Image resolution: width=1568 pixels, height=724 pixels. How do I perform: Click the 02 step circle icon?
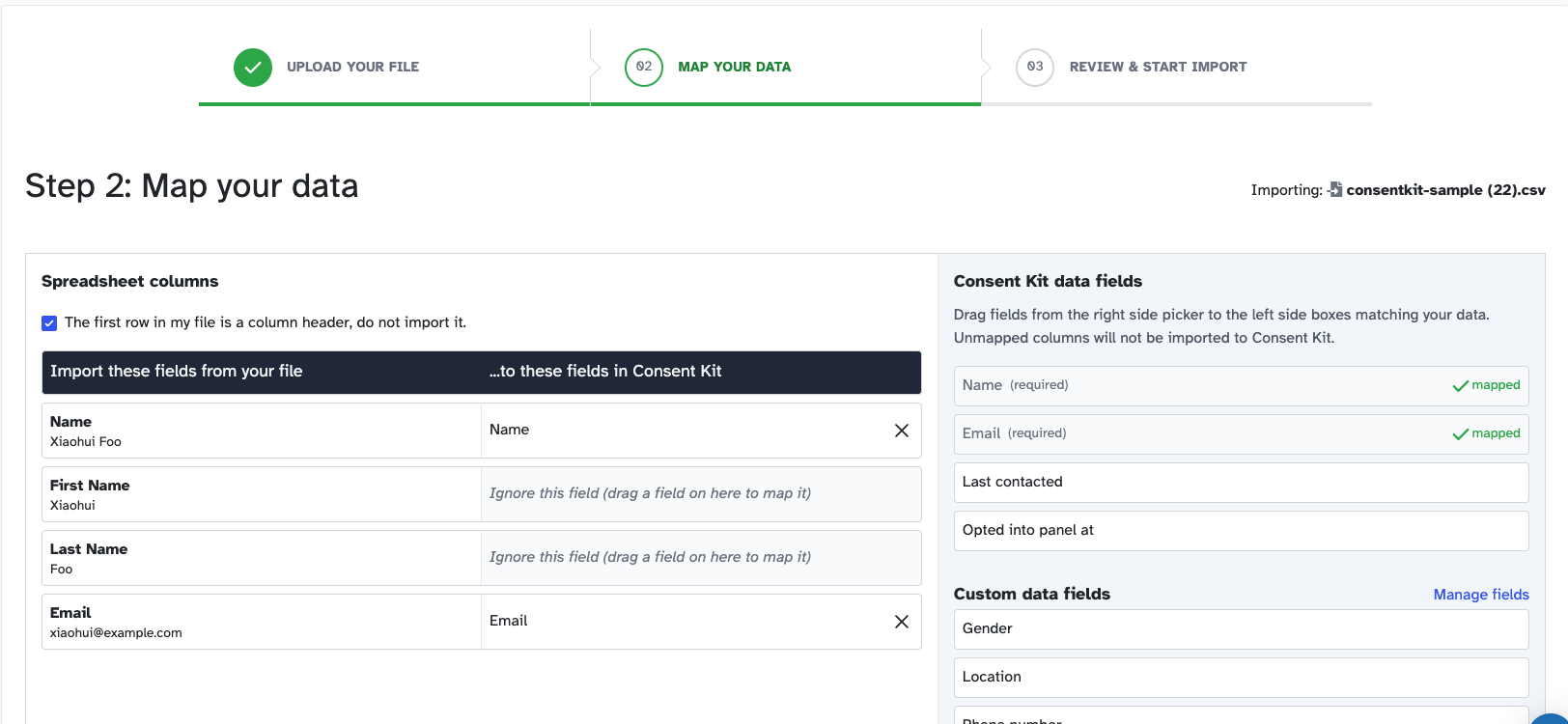point(644,68)
